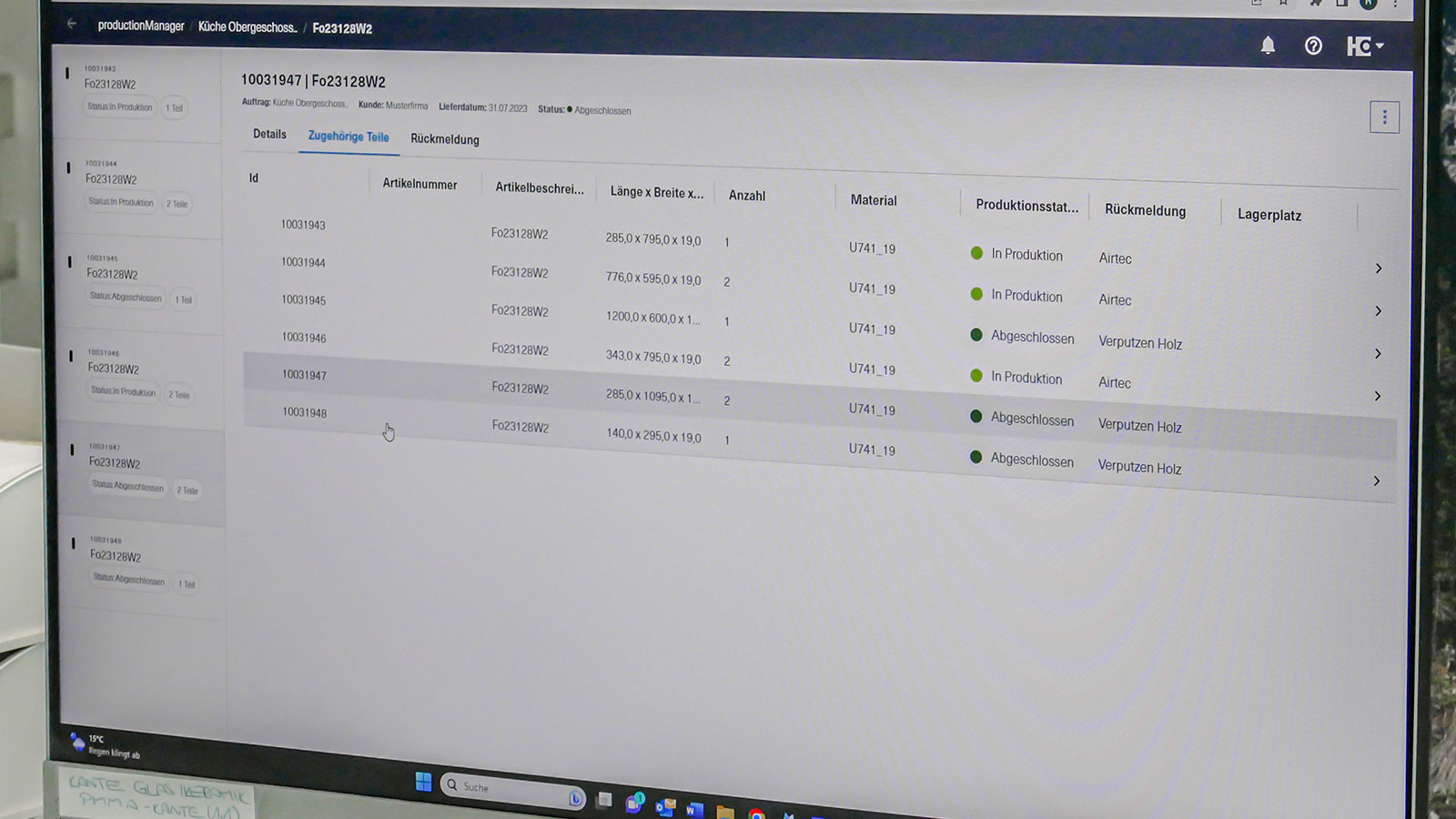
Task: Click the help question mark icon
Action: (x=1313, y=45)
